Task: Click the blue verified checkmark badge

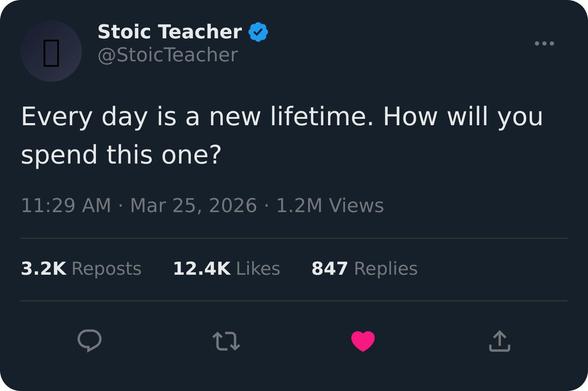Action: pos(258,32)
